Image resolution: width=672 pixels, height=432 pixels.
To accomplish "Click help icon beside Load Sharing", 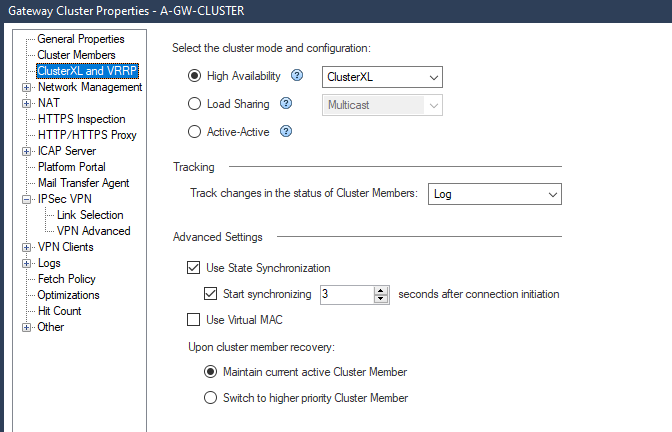I will pos(287,103).
